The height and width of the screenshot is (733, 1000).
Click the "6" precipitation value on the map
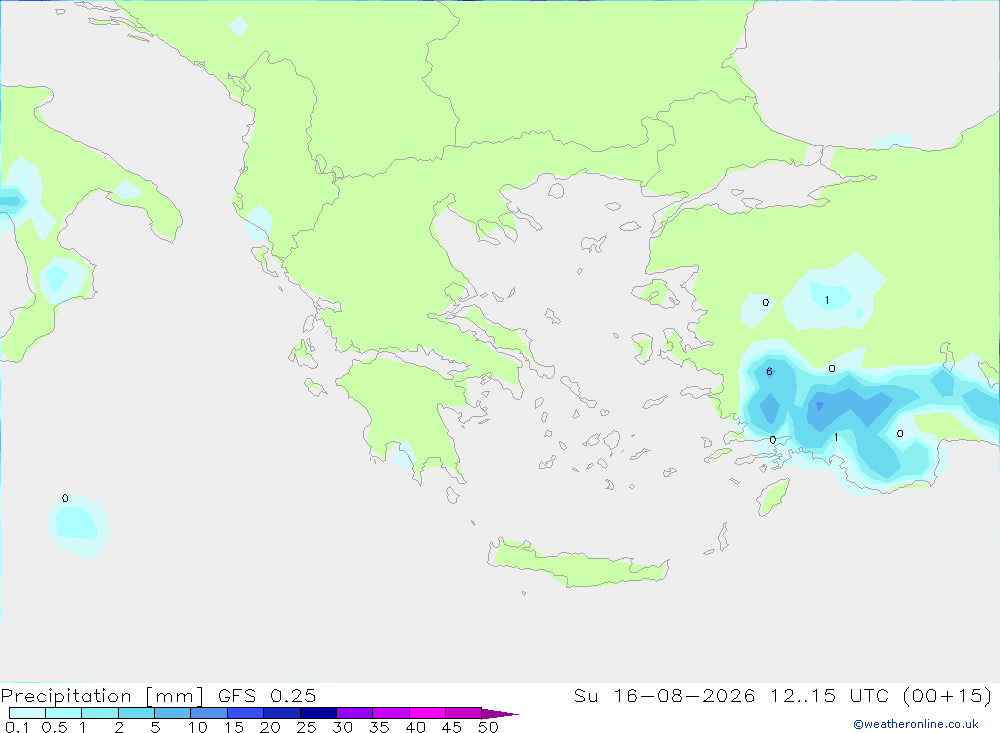pyautogui.click(x=769, y=371)
